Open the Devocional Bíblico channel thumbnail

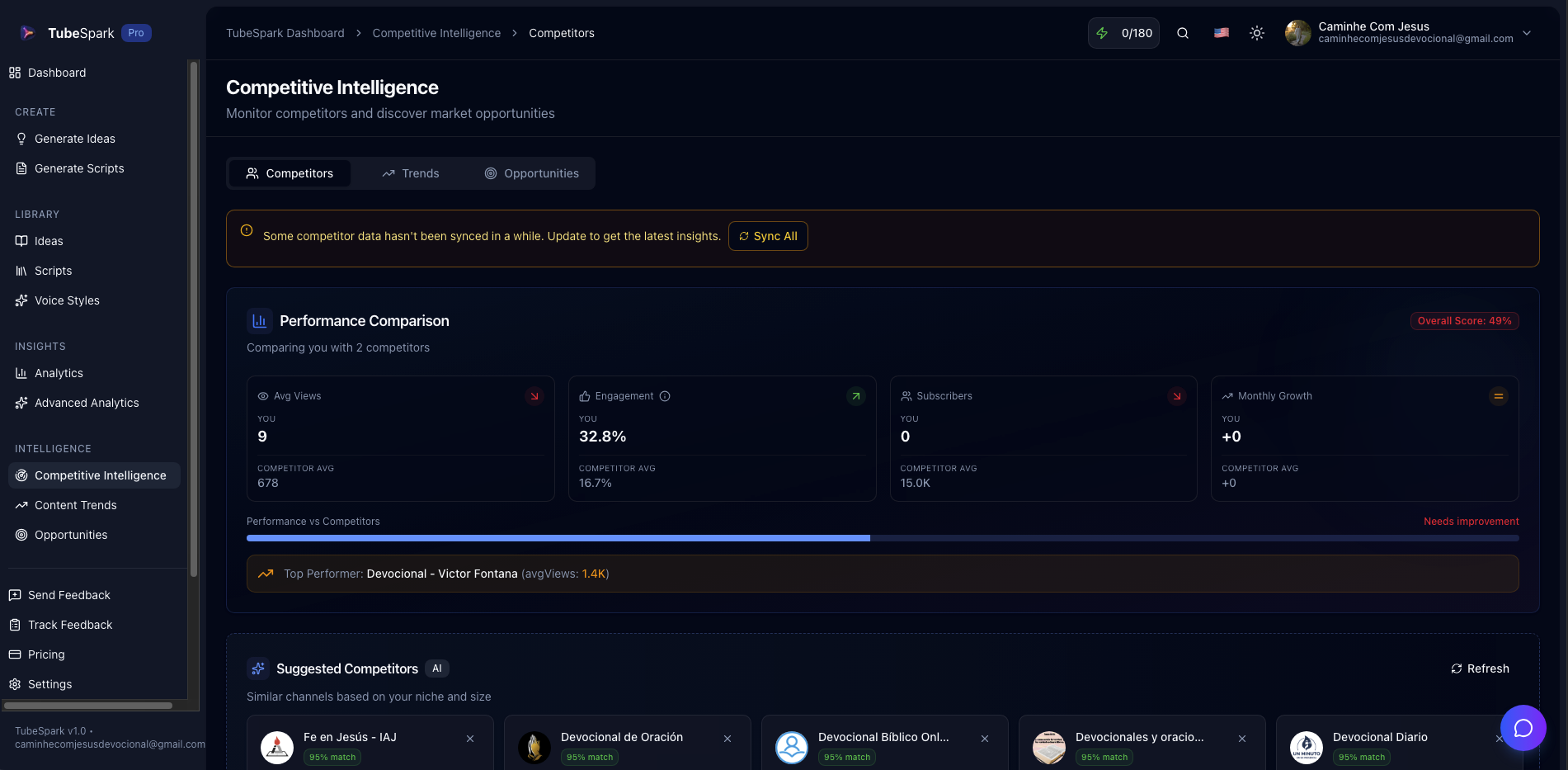791,747
